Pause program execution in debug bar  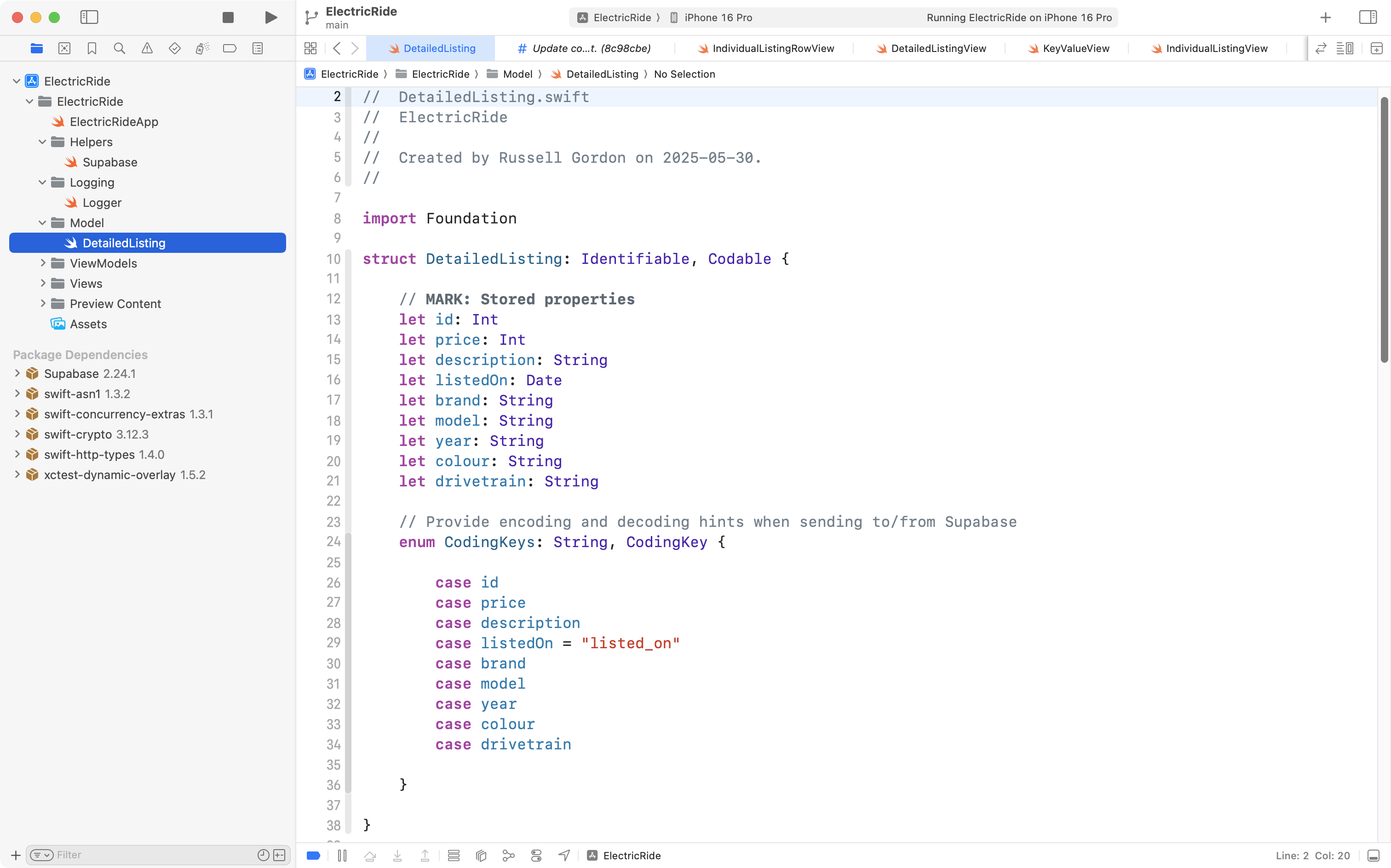click(x=342, y=856)
